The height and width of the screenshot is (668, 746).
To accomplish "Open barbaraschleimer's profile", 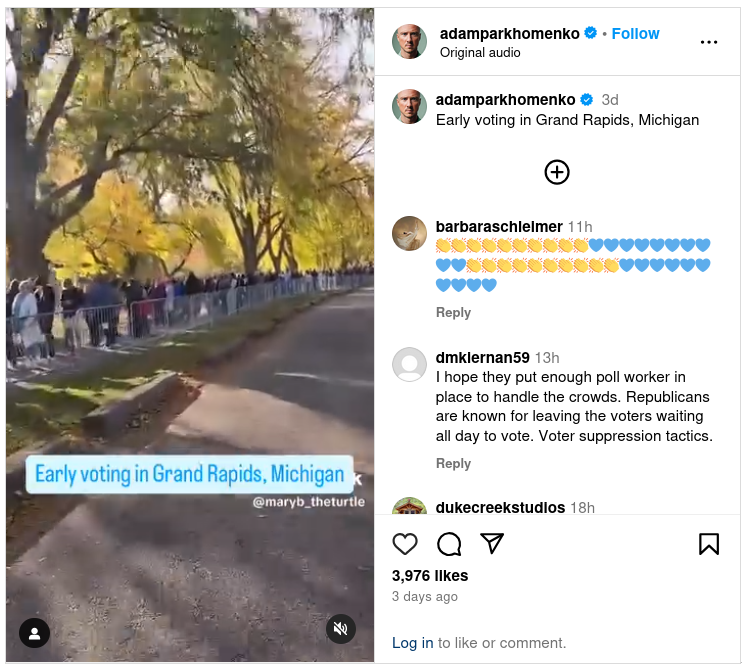I will coord(499,226).
